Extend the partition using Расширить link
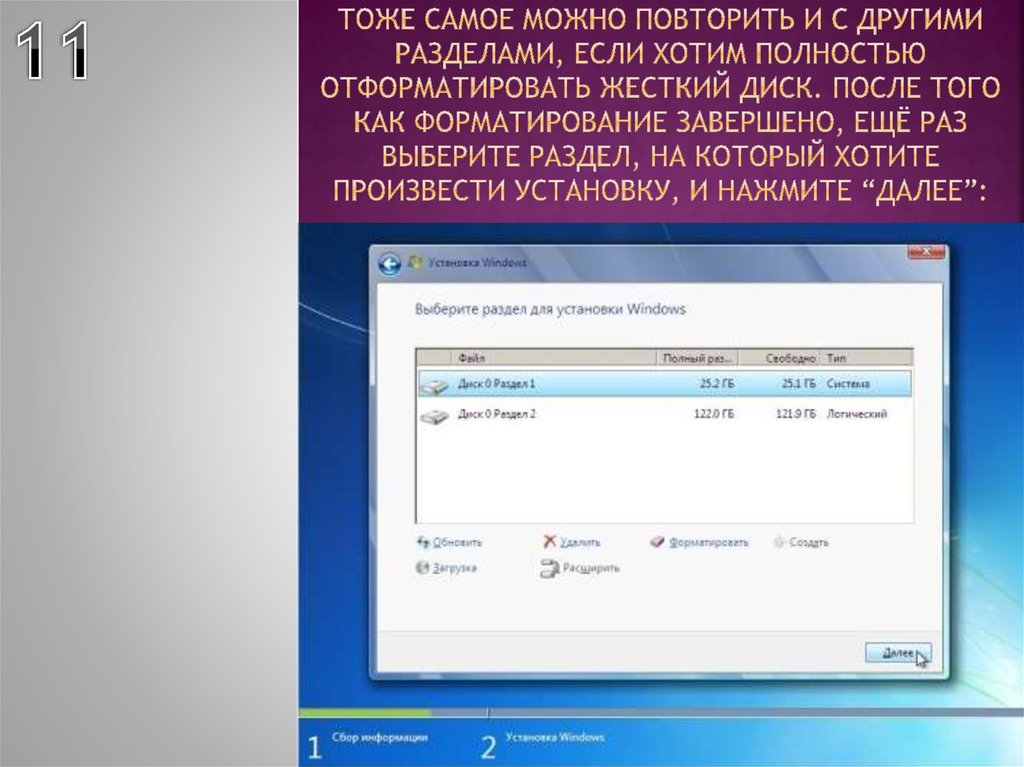Screen dimensions: 1024x767 point(591,568)
